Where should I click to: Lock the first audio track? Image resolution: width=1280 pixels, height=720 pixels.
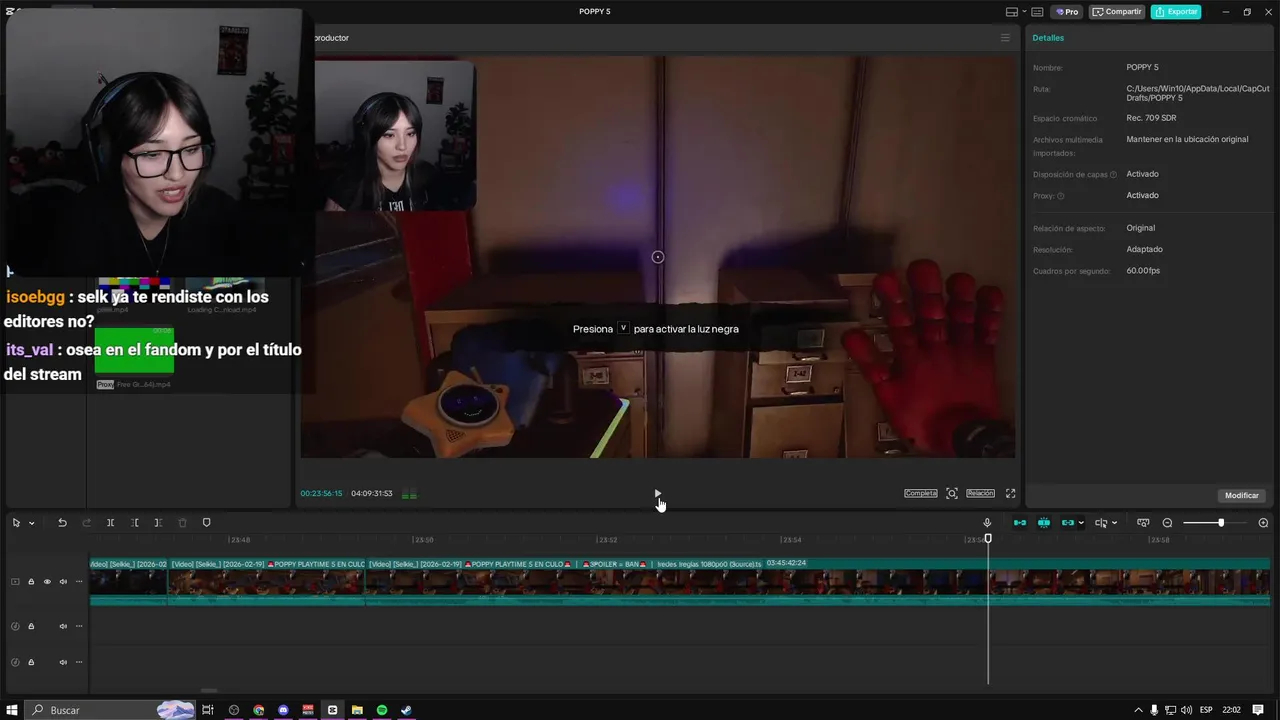pos(31,626)
